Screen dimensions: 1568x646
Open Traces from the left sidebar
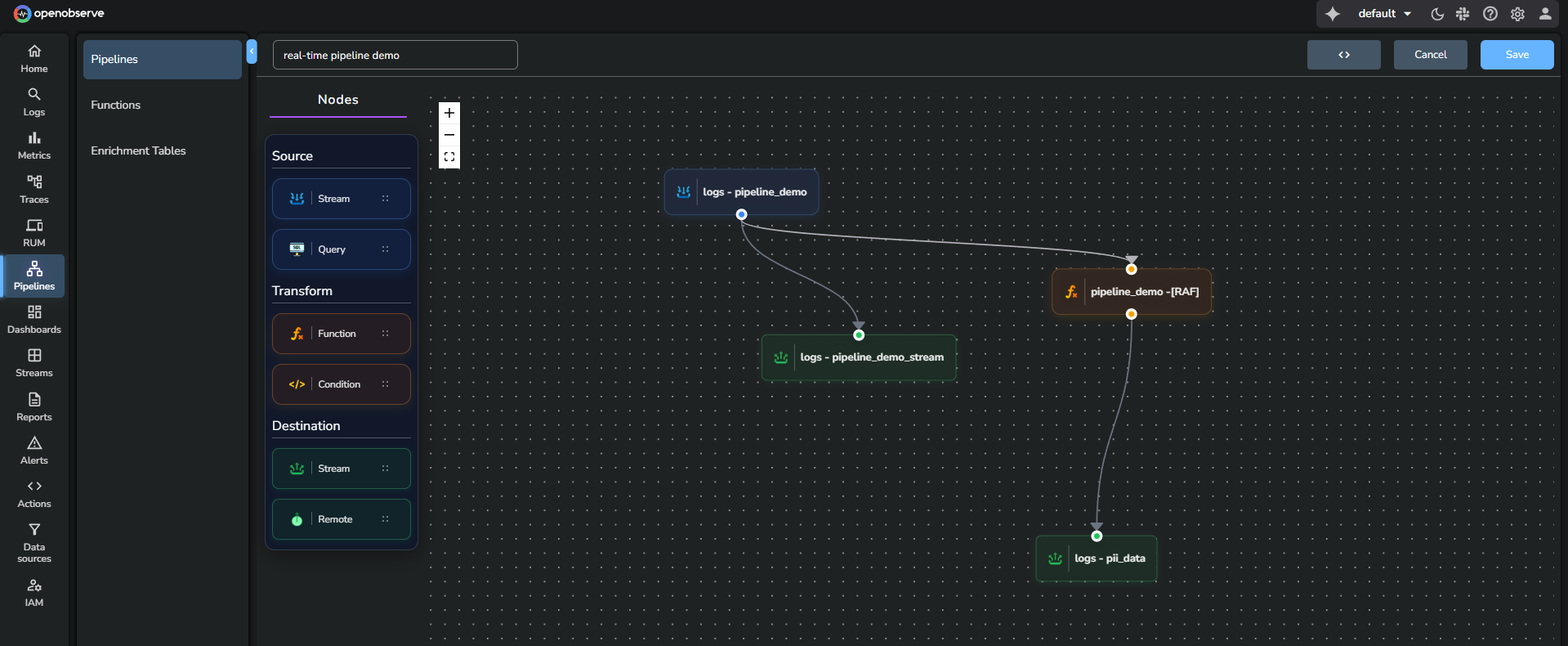(x=34, y=189)
